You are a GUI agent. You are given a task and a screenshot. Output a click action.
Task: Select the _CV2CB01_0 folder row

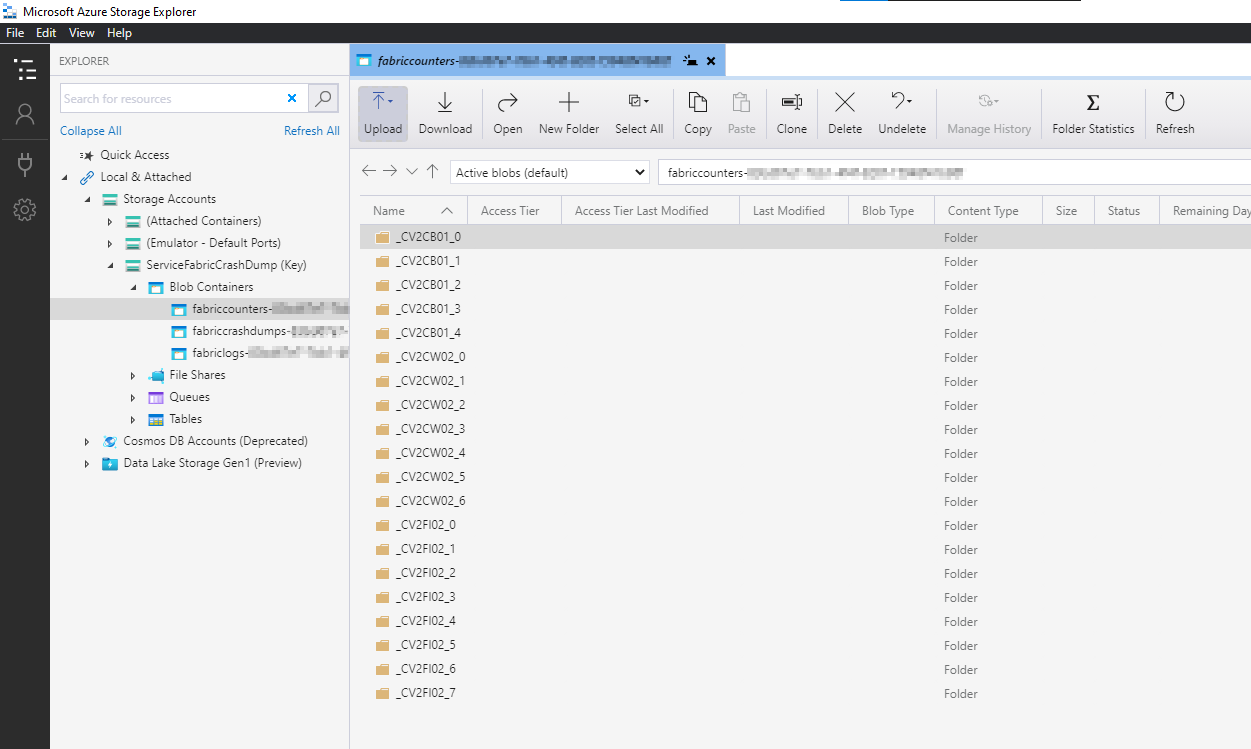[x=805, y=237]
